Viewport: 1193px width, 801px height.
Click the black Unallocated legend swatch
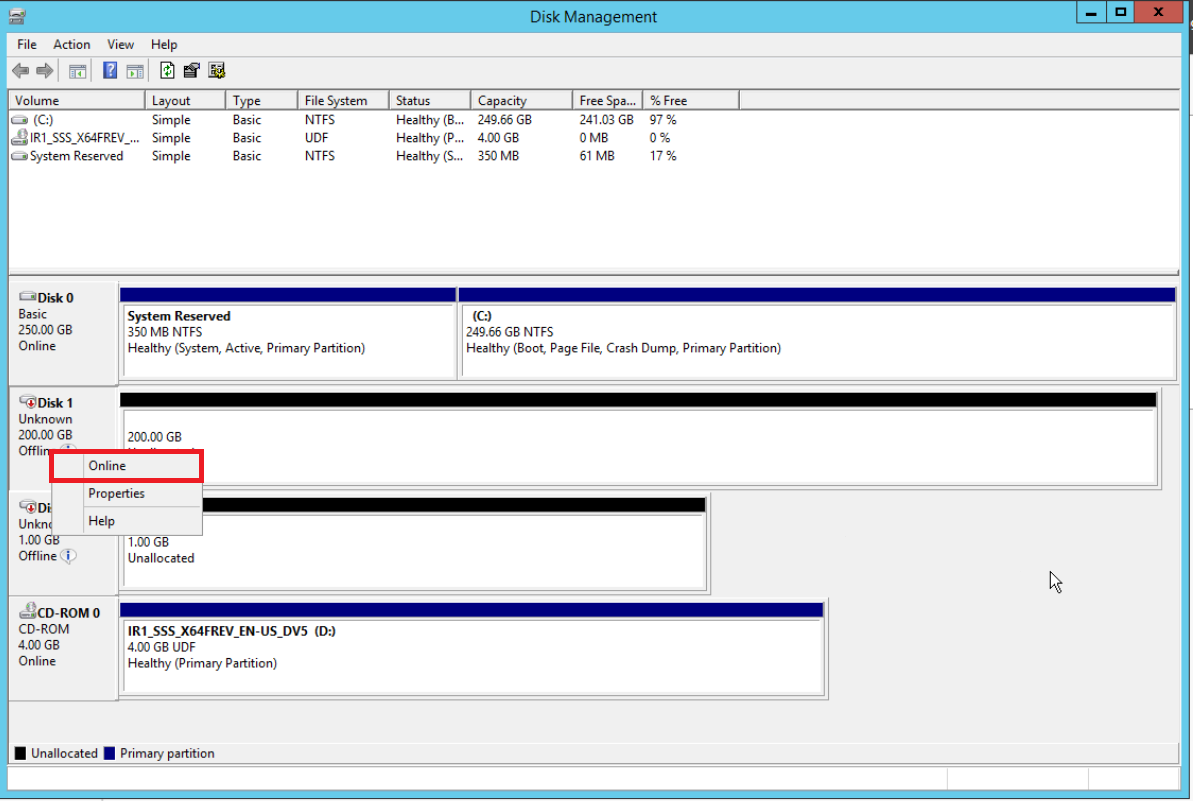click(20, 754)
